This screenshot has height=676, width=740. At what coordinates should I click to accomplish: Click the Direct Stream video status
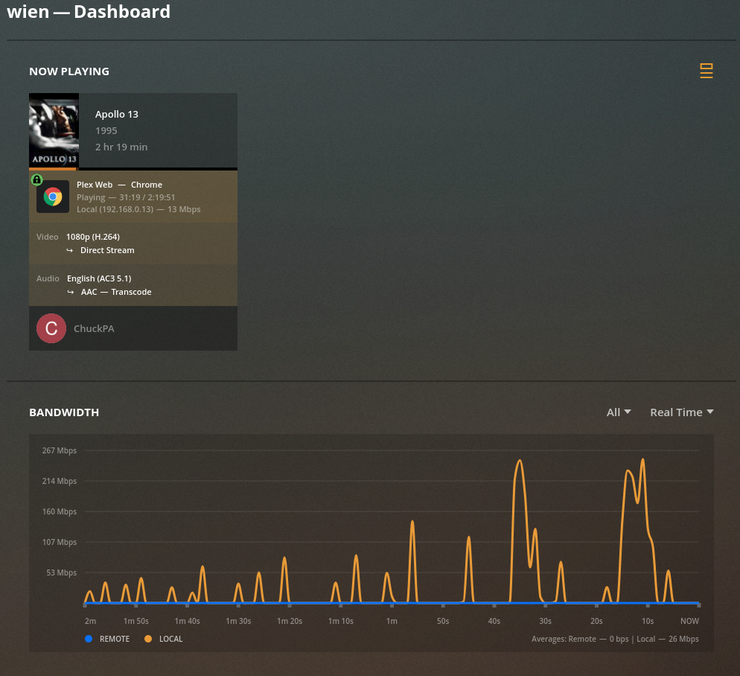pos(107,250)
